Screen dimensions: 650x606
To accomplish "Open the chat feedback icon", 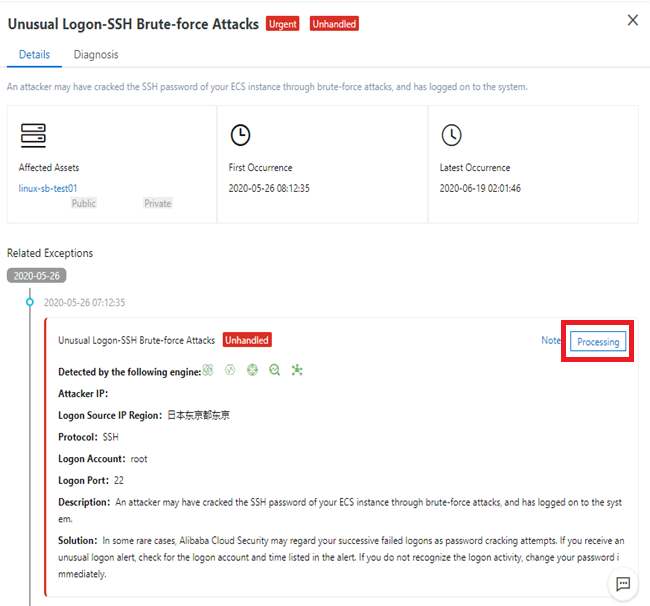I will pos(623,584).
